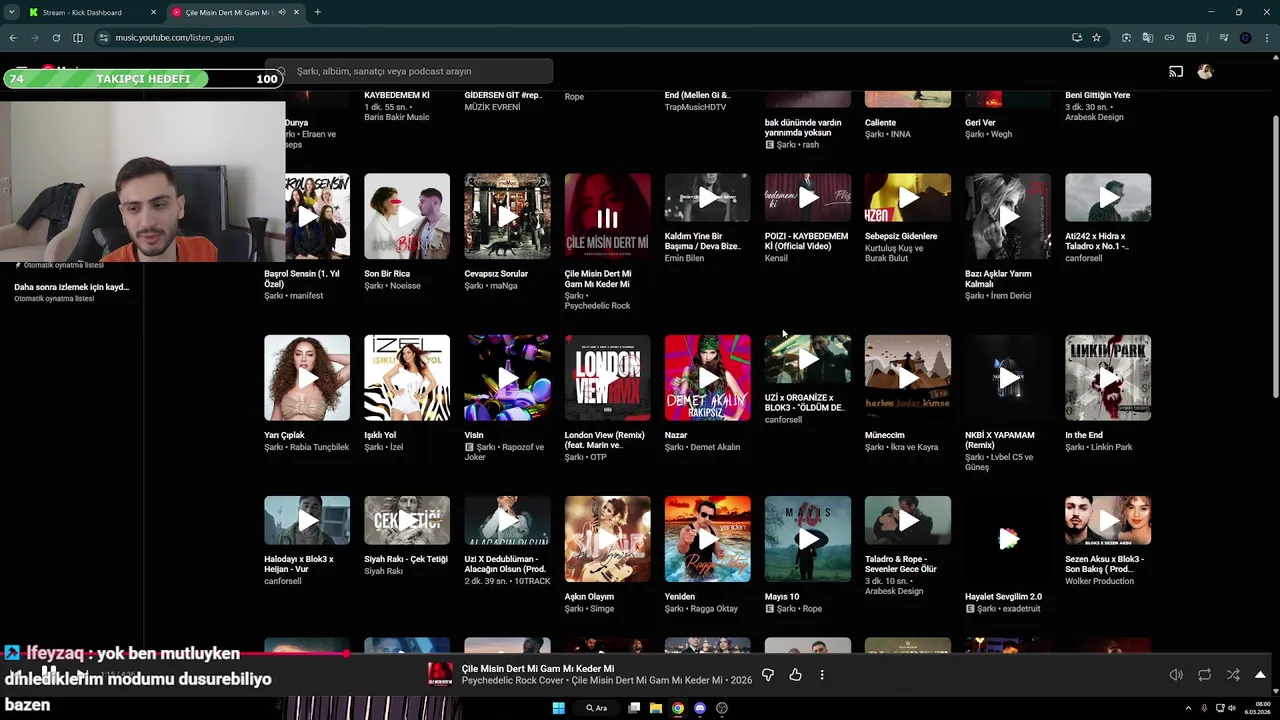Open the Demet Akalın artist link
The image size is (1280, 720).
714,447
